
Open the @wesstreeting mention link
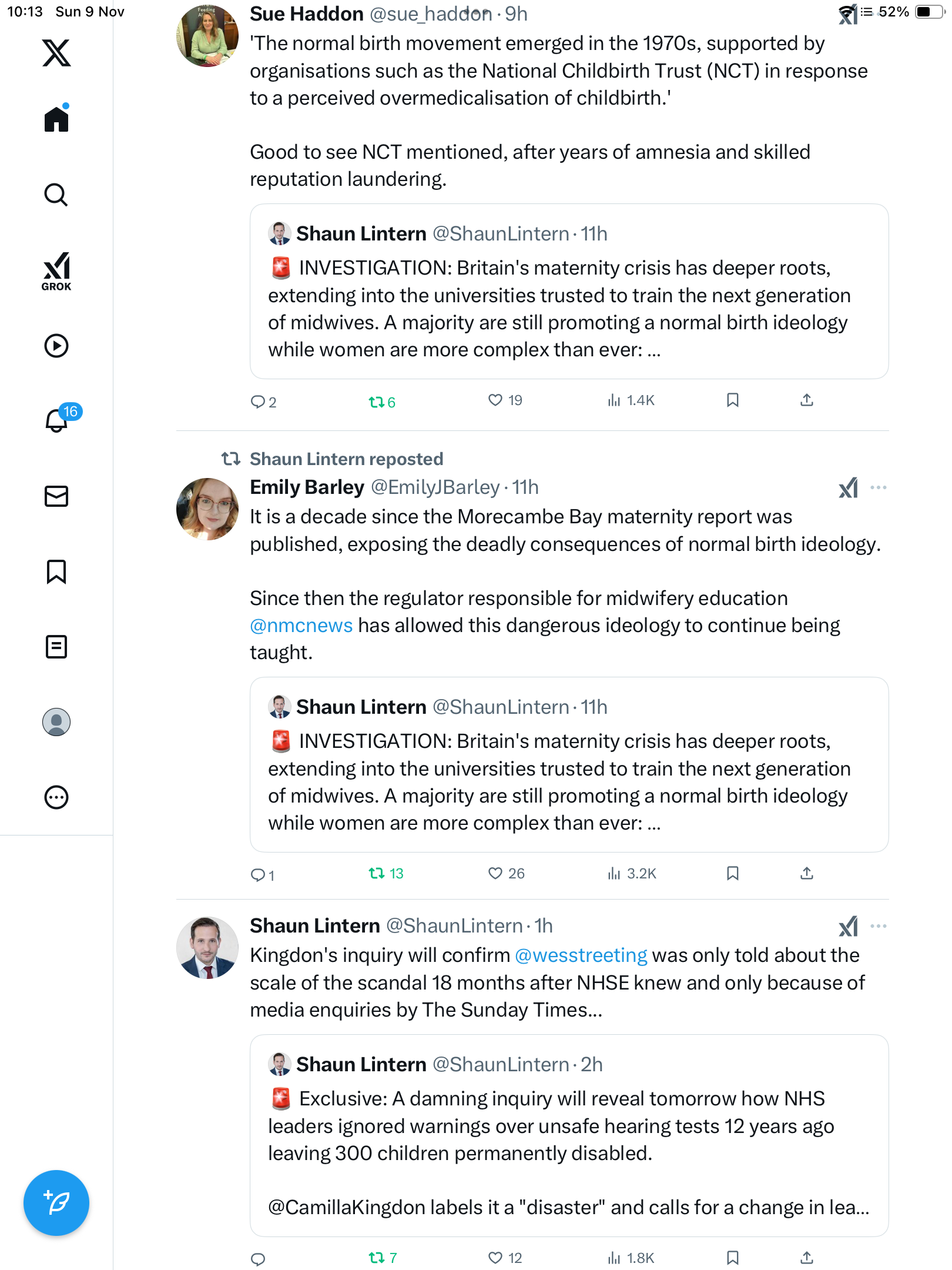(x=581, y=955)
